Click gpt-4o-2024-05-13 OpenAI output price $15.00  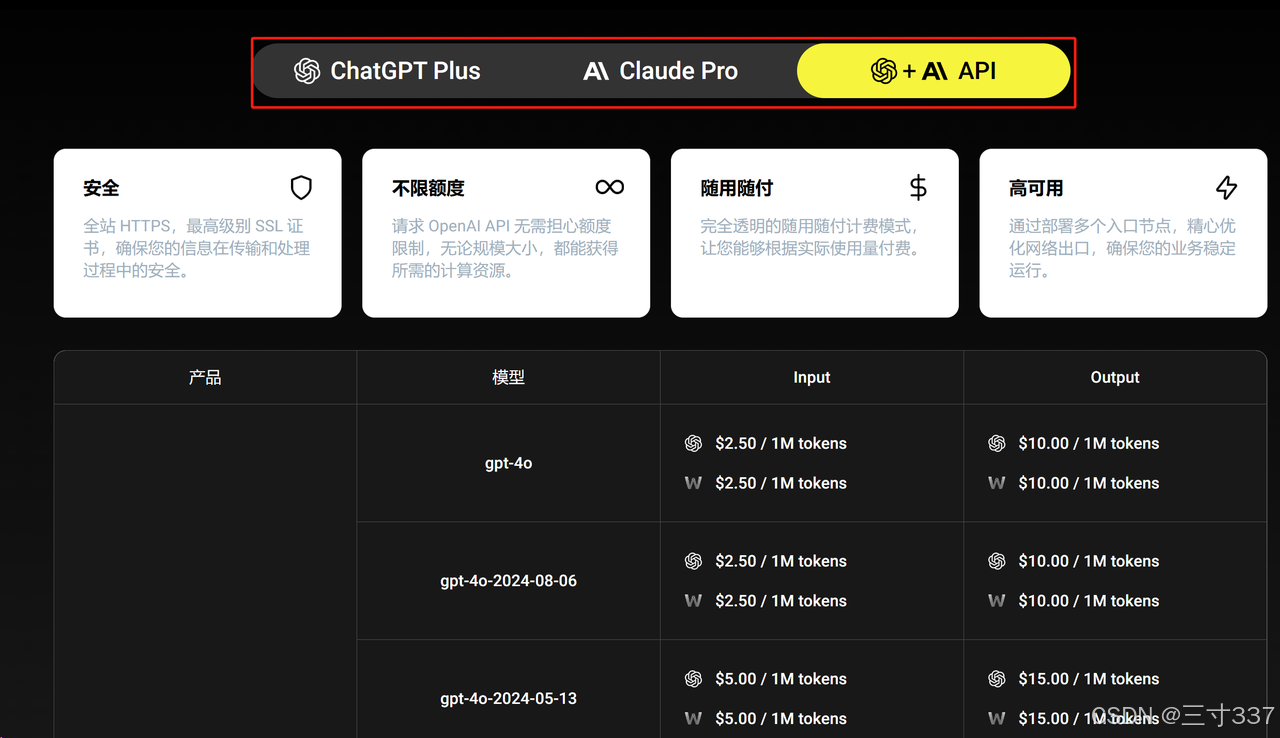[x=1089, y=679]
